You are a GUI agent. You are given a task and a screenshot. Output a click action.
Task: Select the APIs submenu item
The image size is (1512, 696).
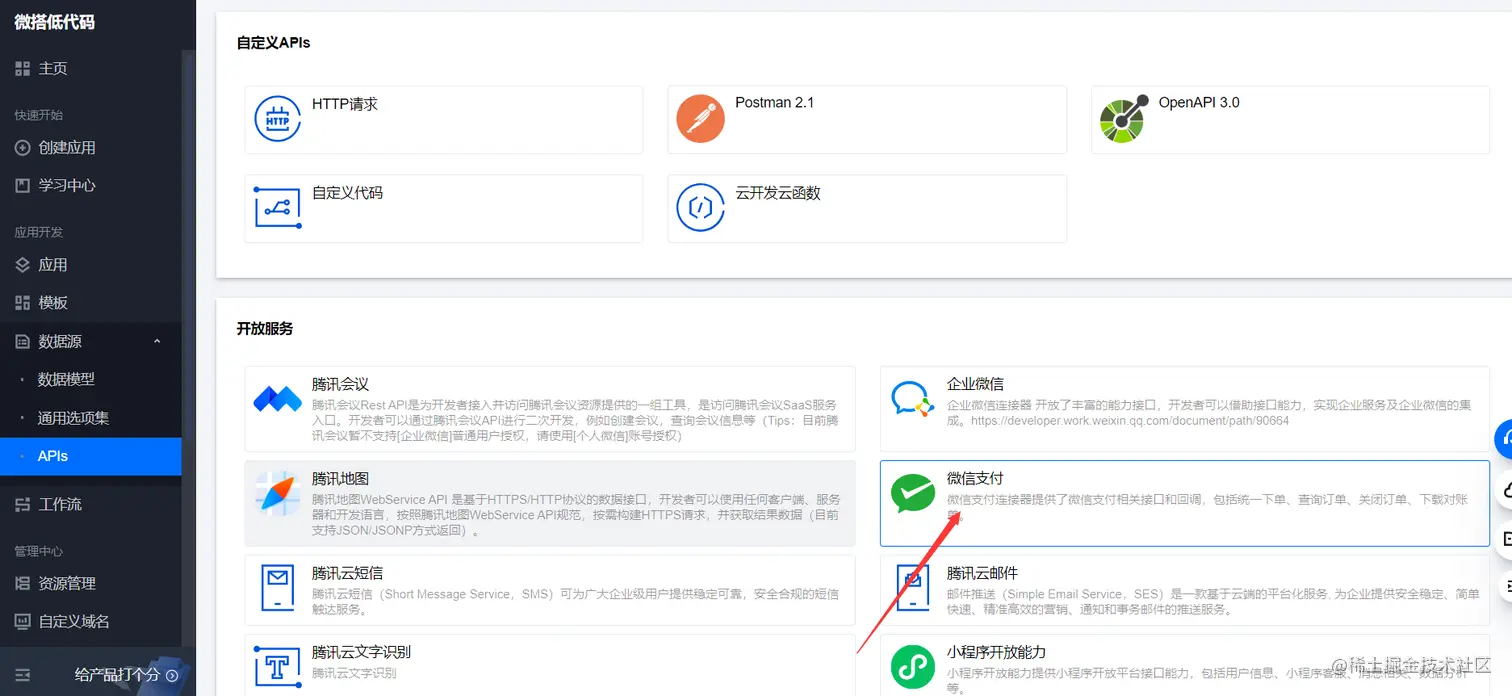tap(90, 456)
